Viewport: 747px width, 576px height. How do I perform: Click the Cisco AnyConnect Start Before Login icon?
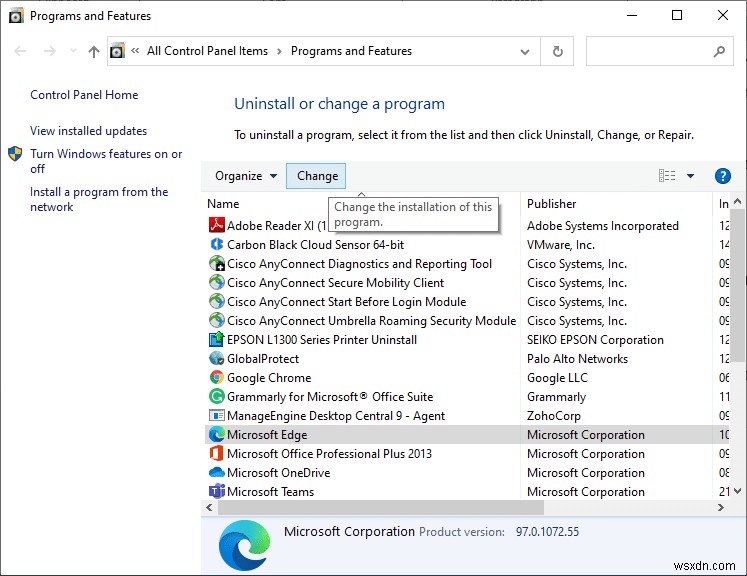pos(217,301)
